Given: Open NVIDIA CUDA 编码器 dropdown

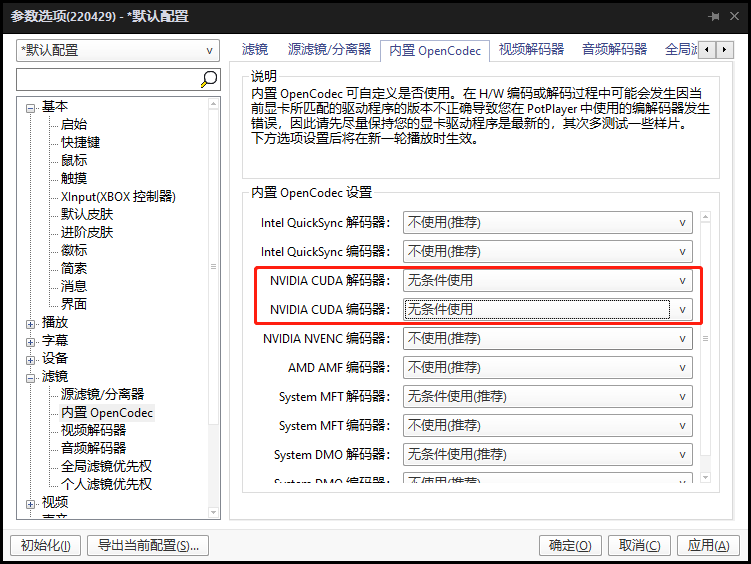Looking at the screenshot, I should pos(547,309).
